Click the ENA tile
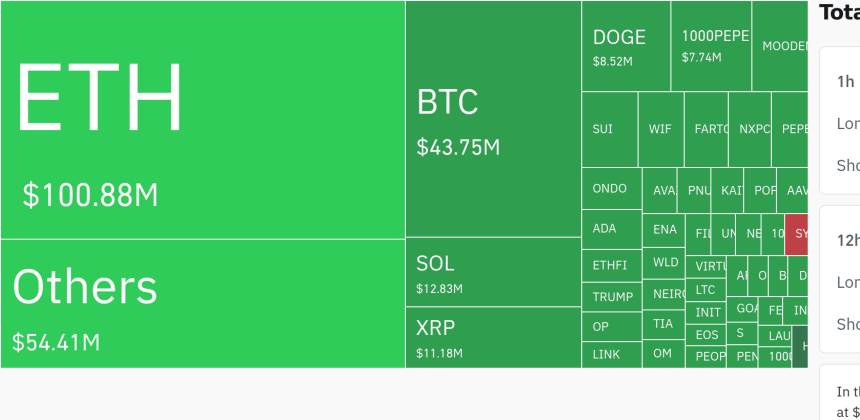The height and width of the screenshot is (420, 860). pos(664,230)
